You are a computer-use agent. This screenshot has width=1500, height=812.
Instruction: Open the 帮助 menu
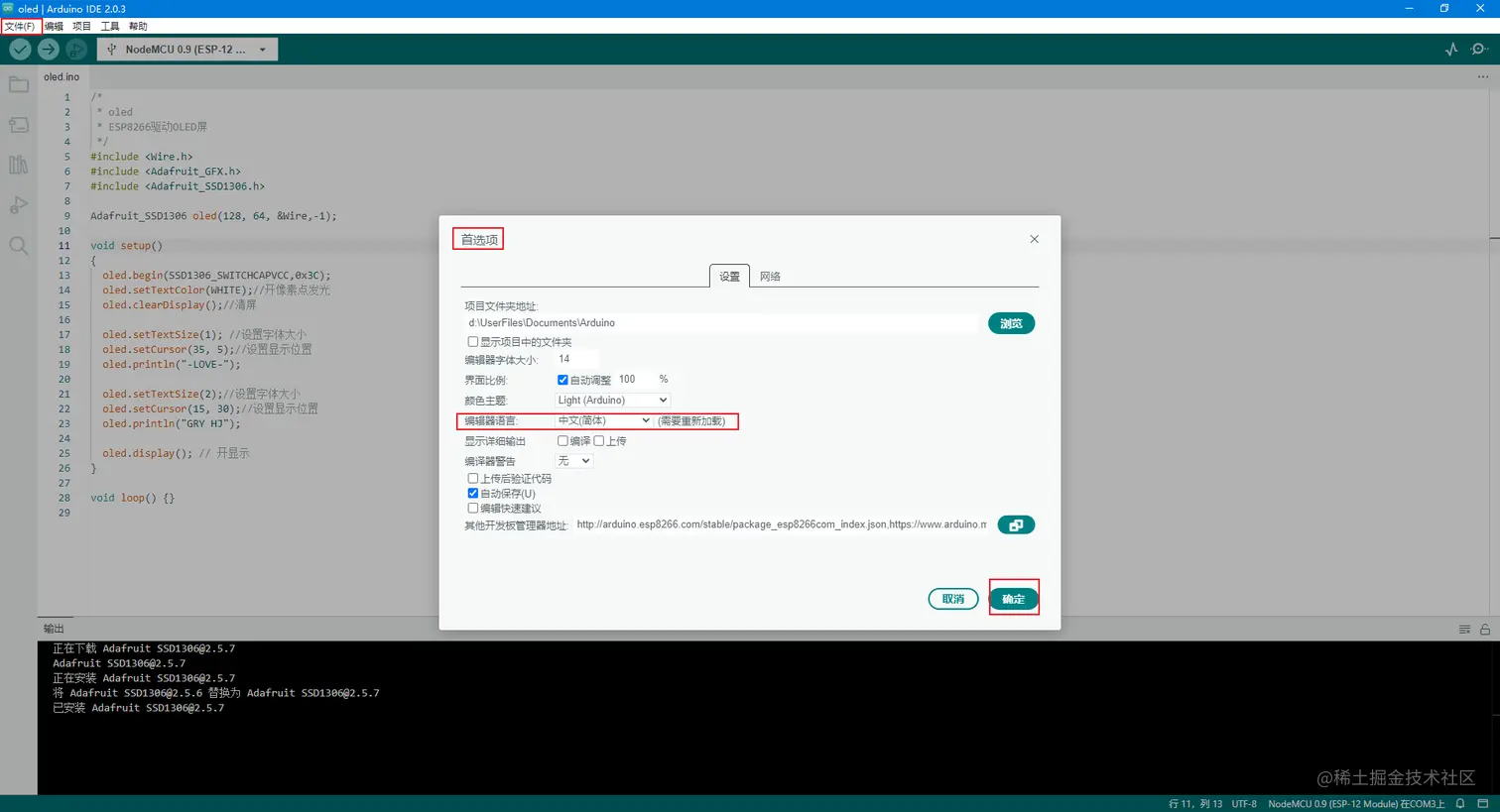[x=138, y=26]
